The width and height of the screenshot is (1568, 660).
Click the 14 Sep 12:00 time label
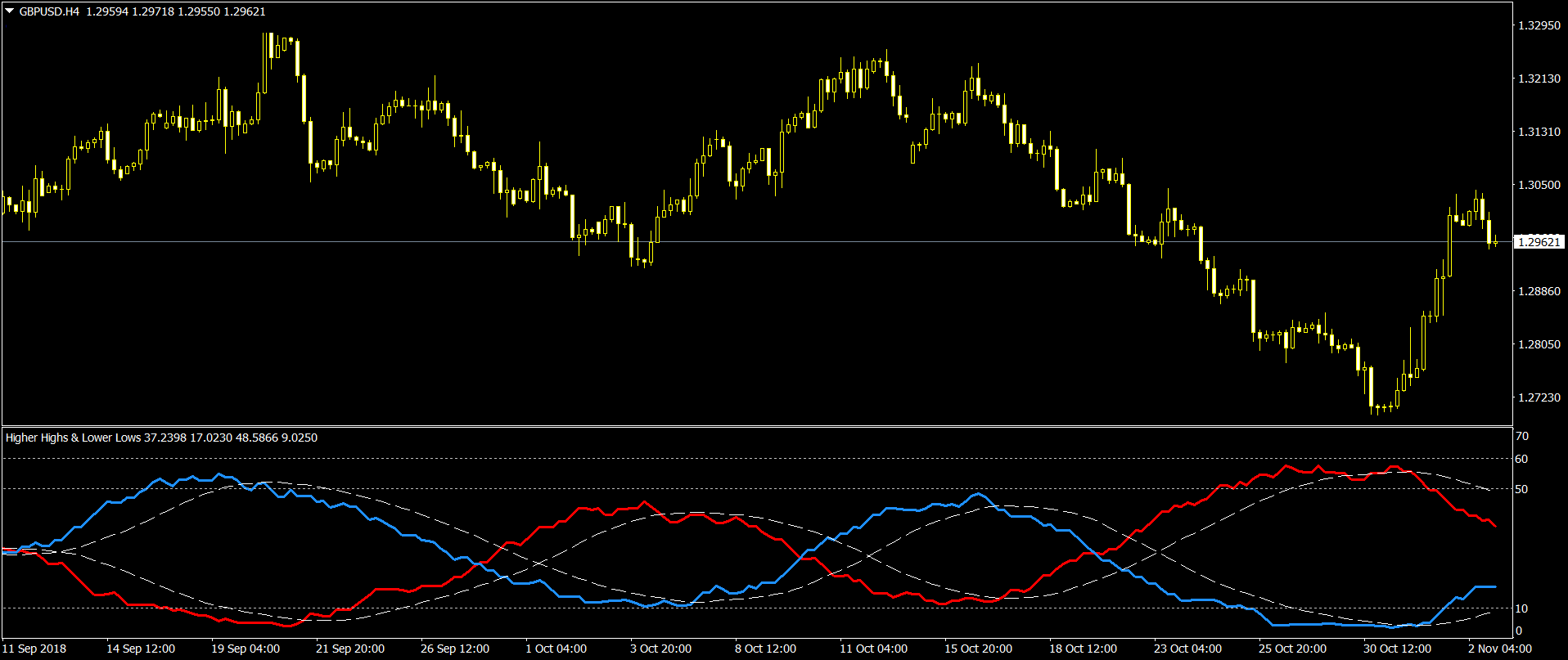click(141, 649)
